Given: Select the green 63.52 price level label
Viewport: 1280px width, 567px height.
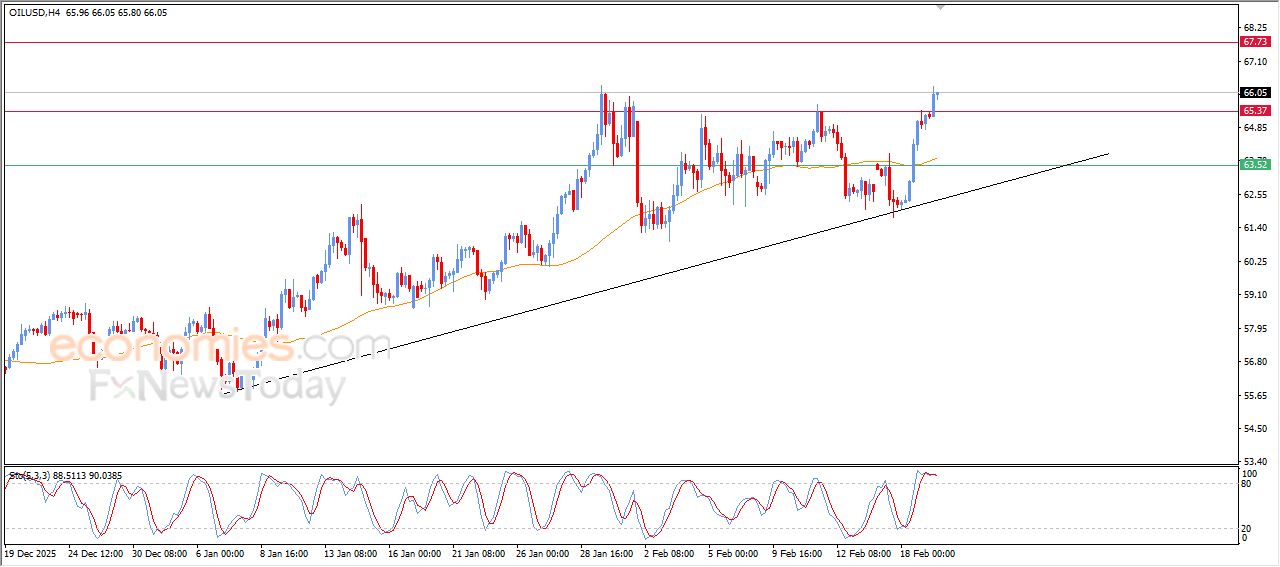Looking at the screenshot, I should [x=1255, y=165].
